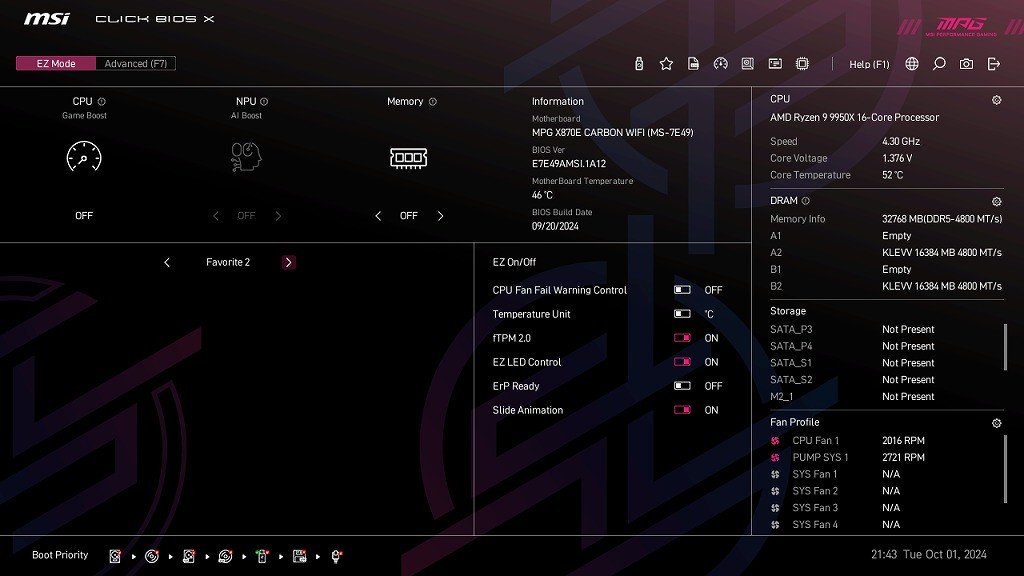Viewport: 1024px width, 576px height.
Task: Click the PUMP SYS 1 fan icon
Action: click(775, 458)
